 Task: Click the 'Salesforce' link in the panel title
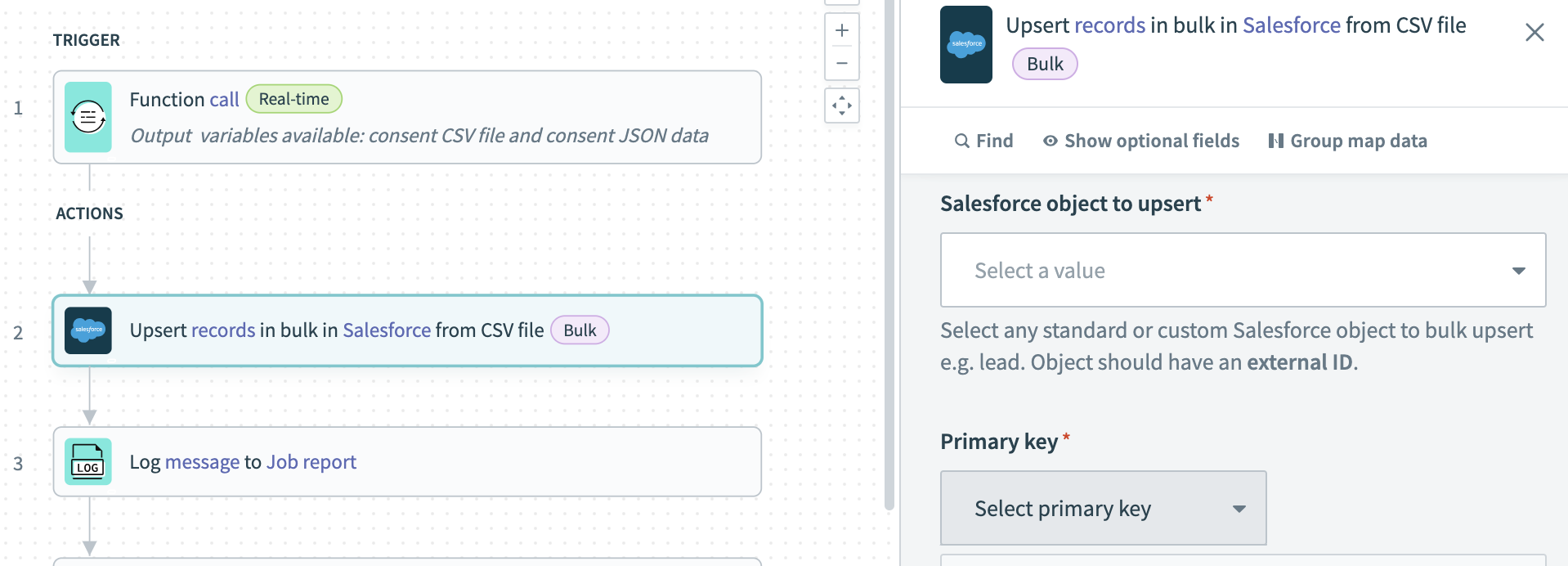tap(1292, 25)
